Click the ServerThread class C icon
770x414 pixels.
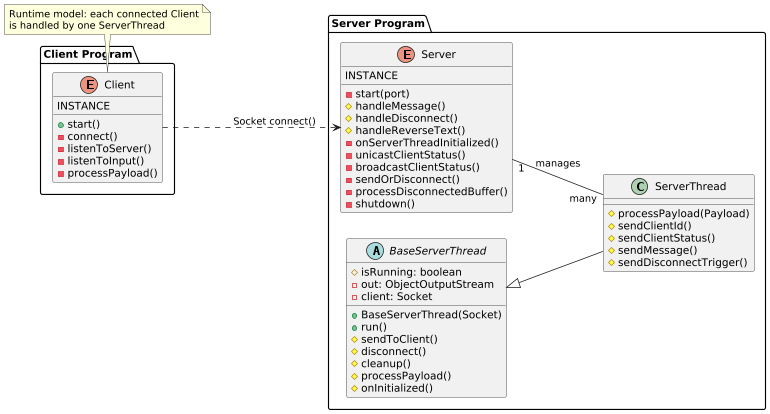point(639,186)
